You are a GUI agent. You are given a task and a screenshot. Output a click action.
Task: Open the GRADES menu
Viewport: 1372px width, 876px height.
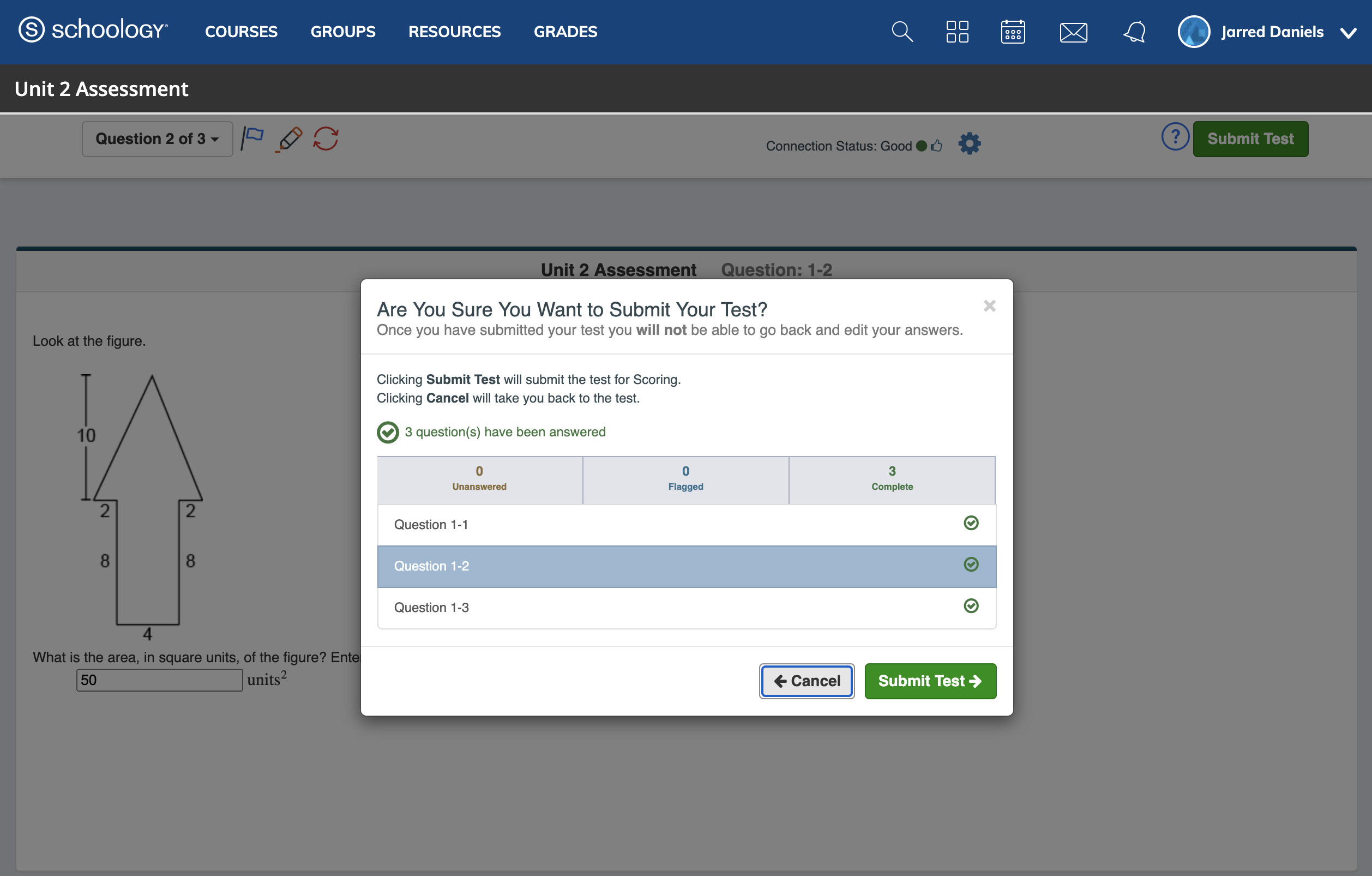[565, 32]
